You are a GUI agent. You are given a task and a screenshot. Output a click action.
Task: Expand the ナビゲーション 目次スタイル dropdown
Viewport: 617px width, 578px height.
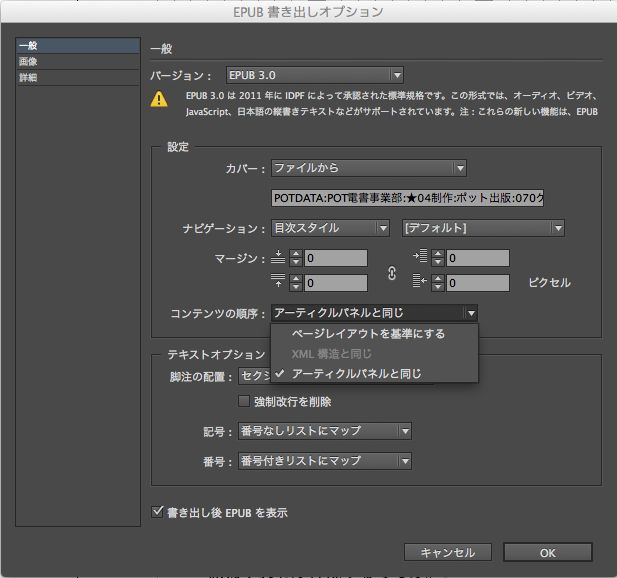330,228
